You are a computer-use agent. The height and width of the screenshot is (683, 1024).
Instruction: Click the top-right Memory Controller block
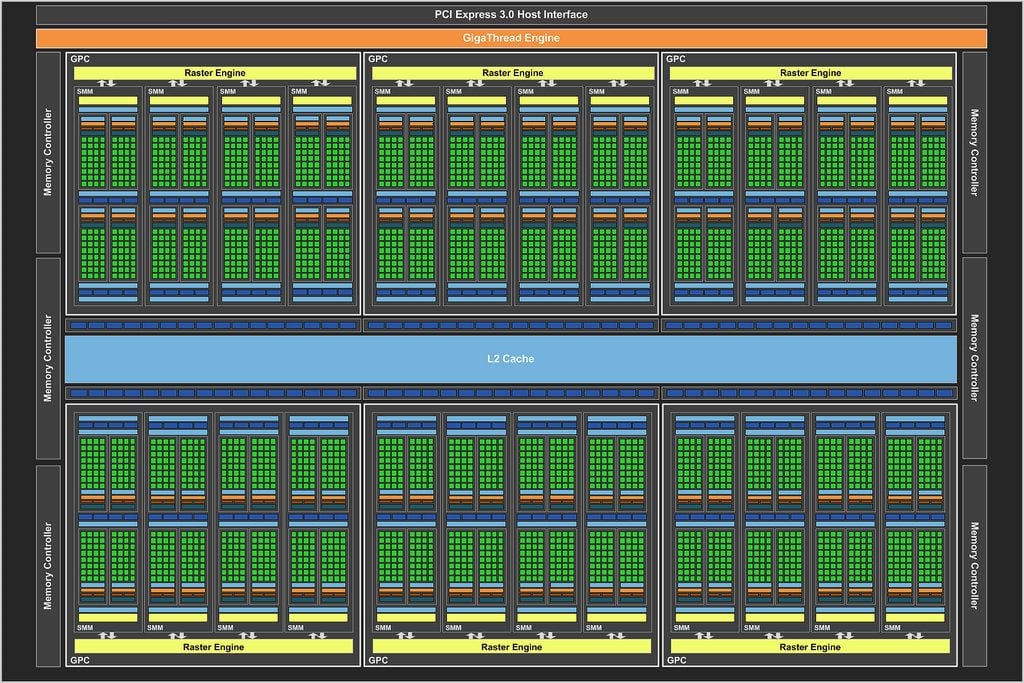(975, 152)
